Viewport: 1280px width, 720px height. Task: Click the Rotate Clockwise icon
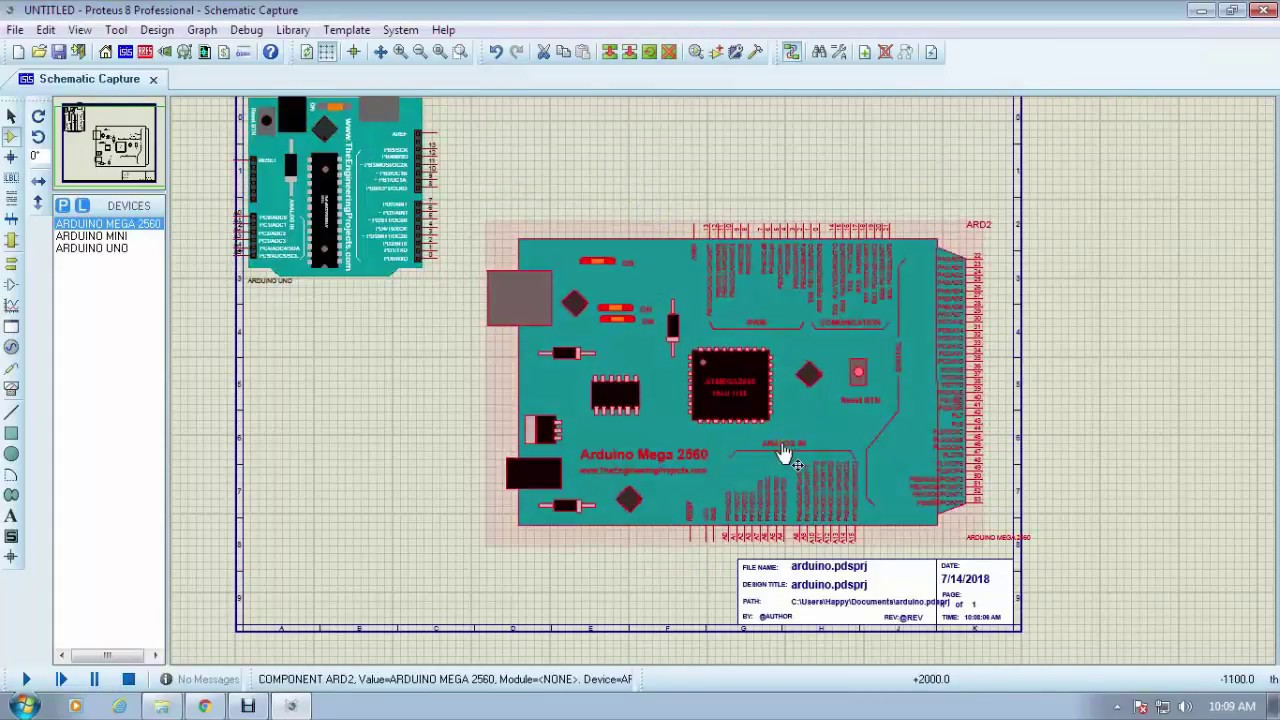coord(38,116)
